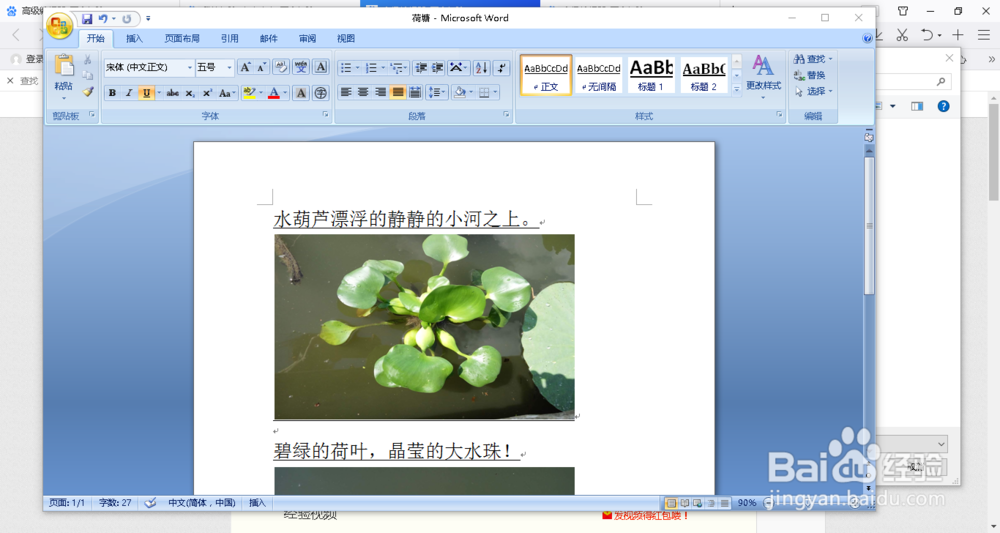The height and width of the screenshot is (533, 1000).
Task: Click the magnifier search icon in the background window
Action: tap(941, 82)
